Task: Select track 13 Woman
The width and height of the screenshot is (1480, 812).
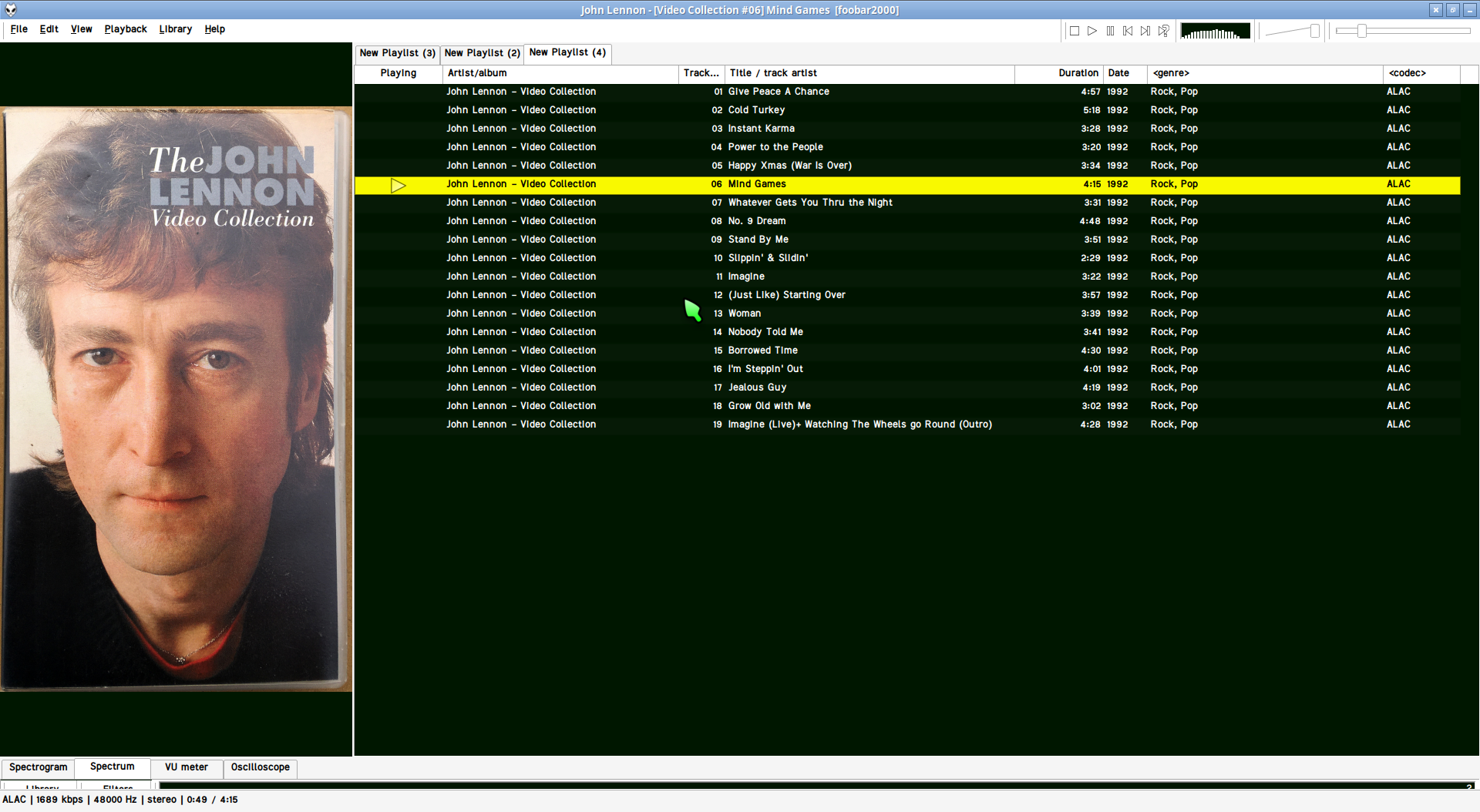Action: [907, 314]
